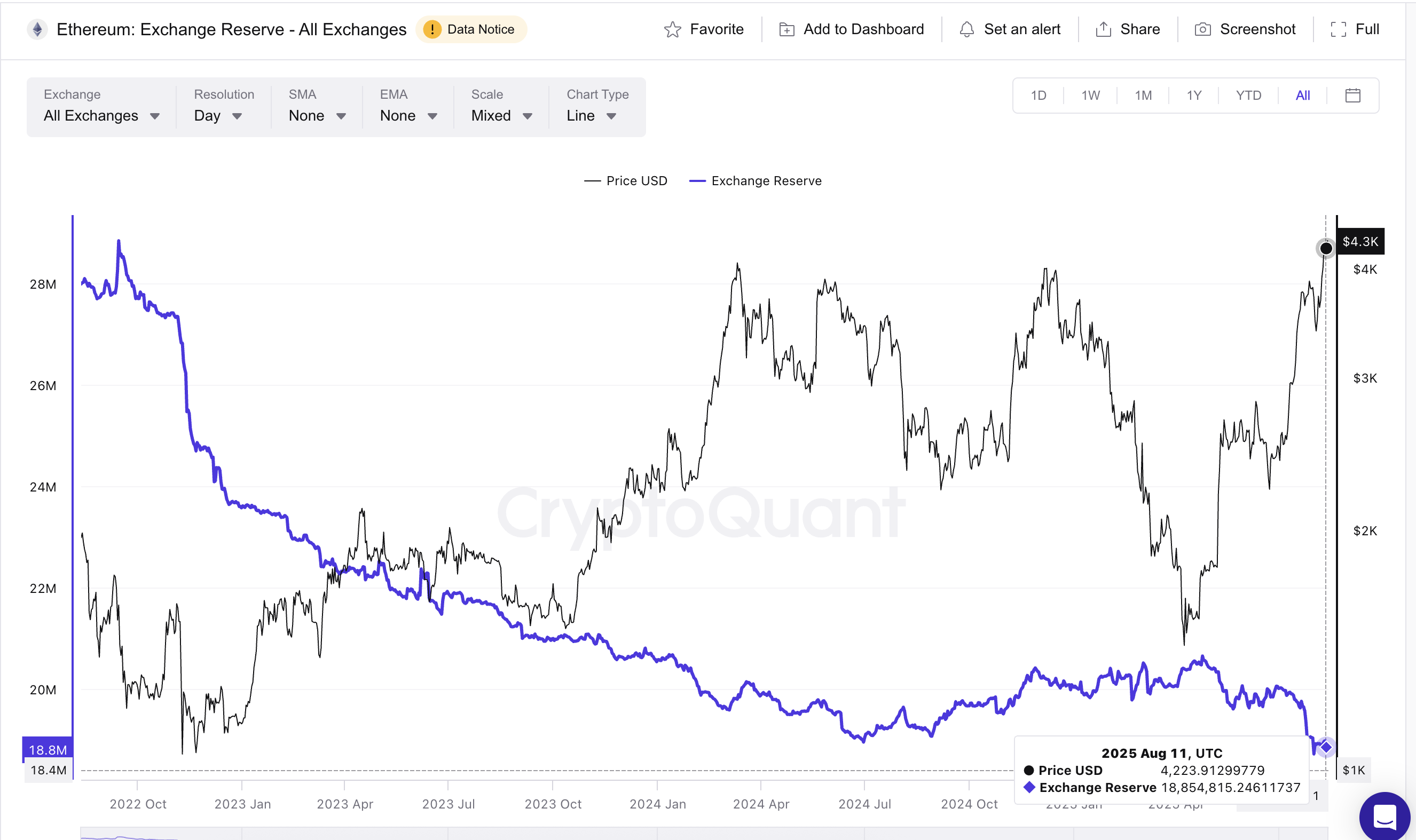Click the Share upload icon
The height and width of the screenshot is (840, 1416).
1103,29
